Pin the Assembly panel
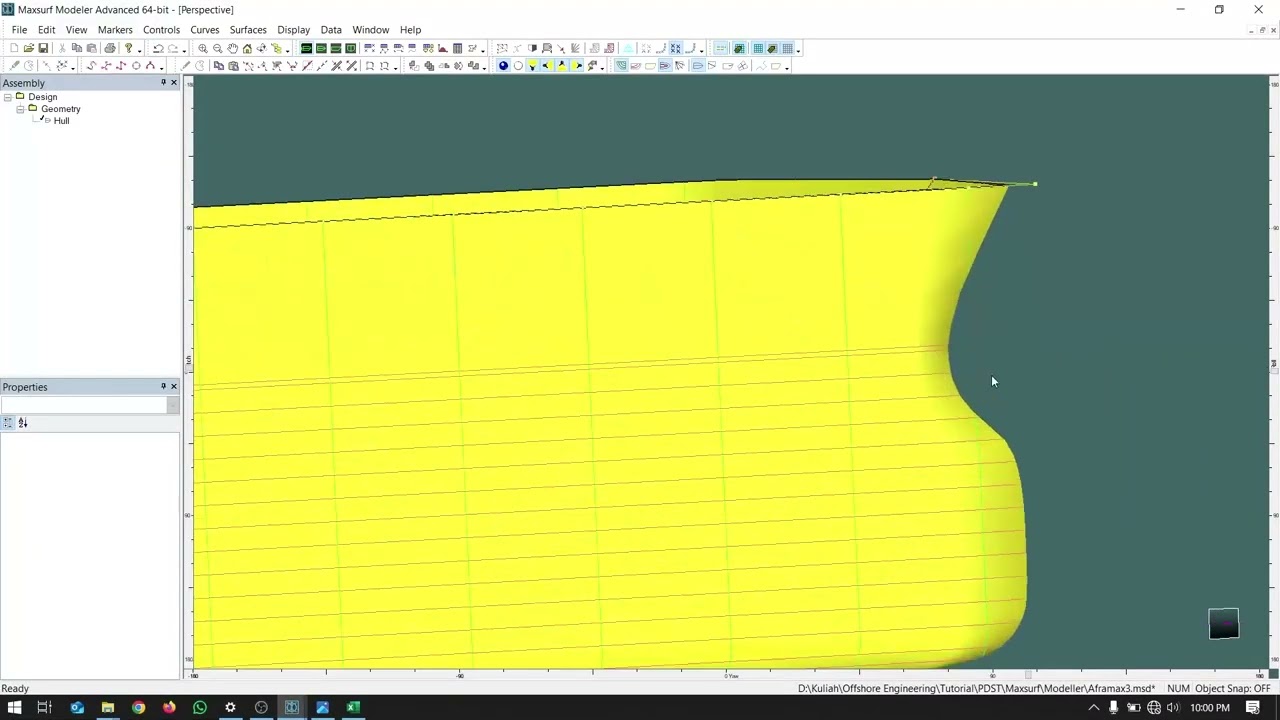Screen dimensions: 1280x720 163,82
